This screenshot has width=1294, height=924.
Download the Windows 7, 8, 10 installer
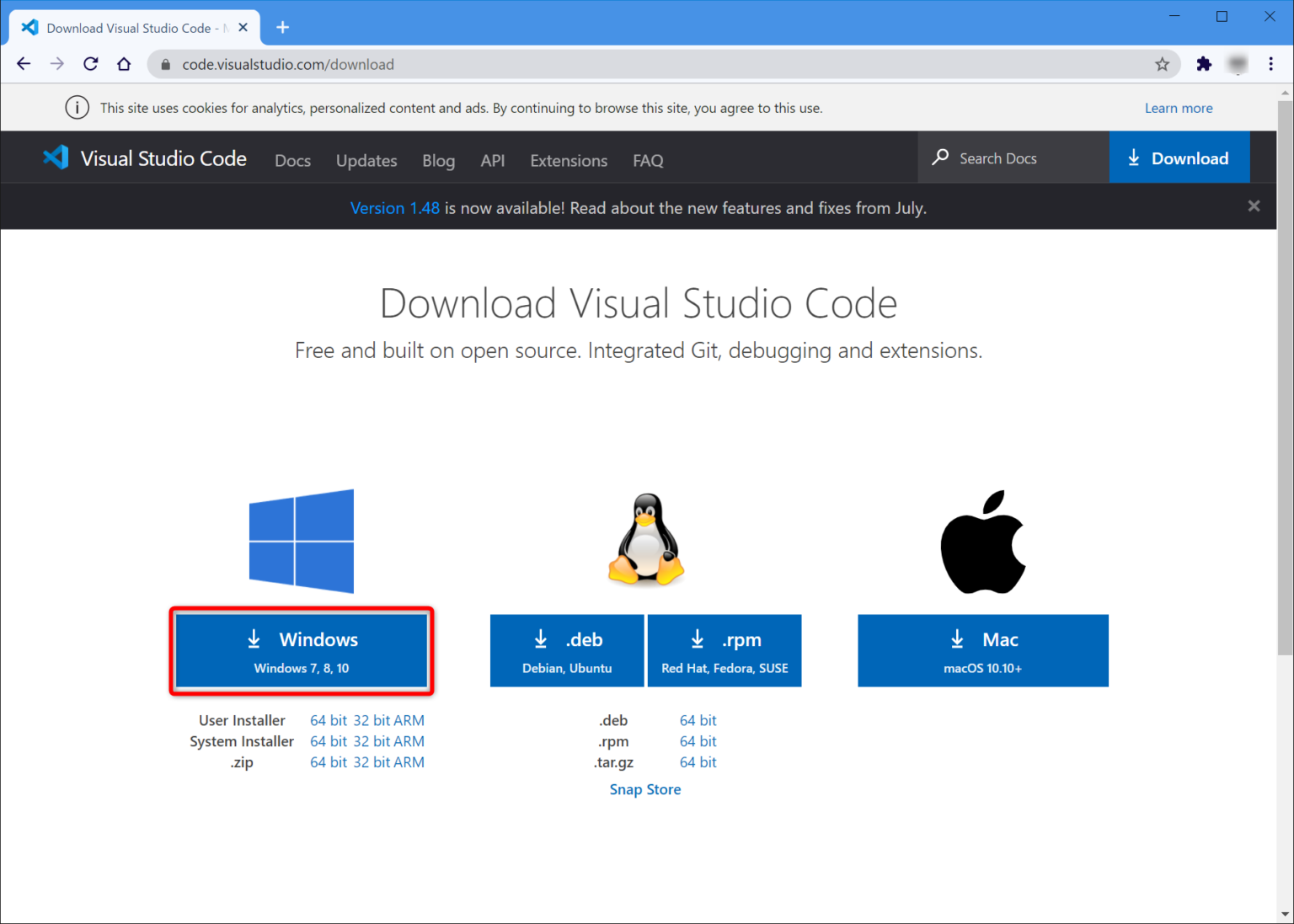coord(302,651)
